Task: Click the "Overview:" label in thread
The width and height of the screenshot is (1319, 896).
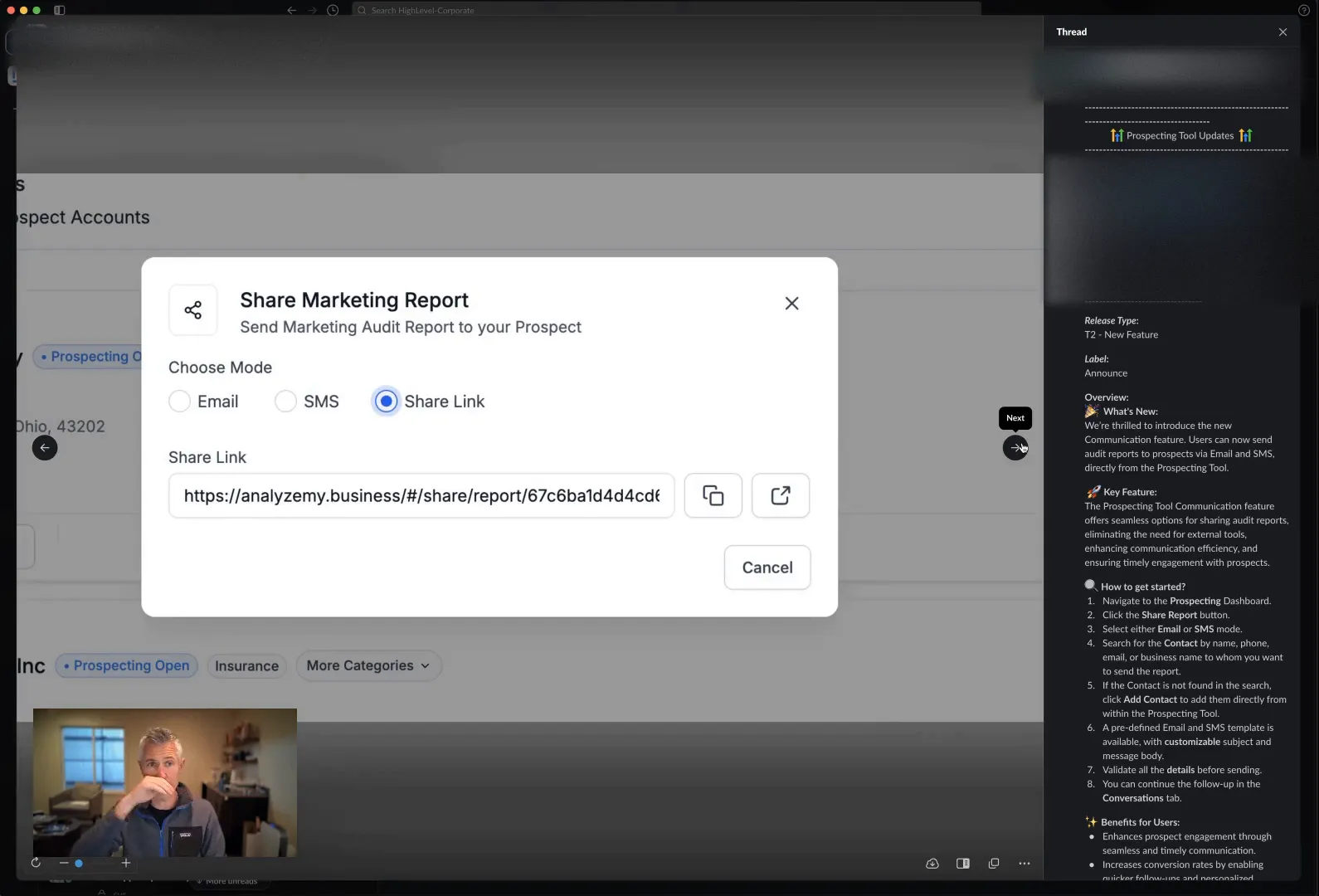Action: coord(1106,397)
